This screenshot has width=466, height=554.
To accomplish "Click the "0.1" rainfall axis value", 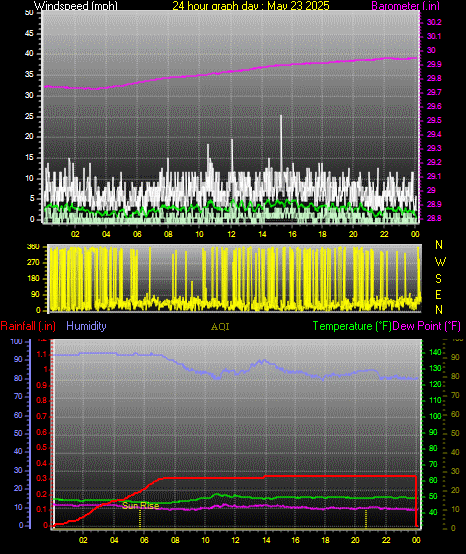I will (x=42, y=509).
